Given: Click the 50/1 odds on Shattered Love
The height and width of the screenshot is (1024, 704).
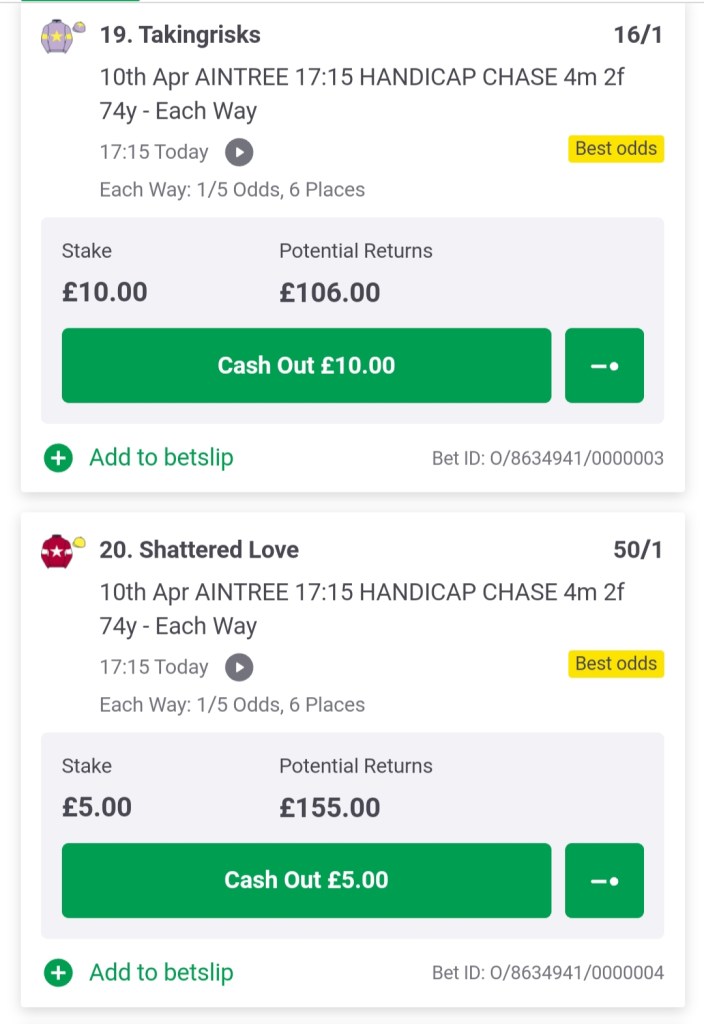Looking at the screenshot, I should 638,551.
